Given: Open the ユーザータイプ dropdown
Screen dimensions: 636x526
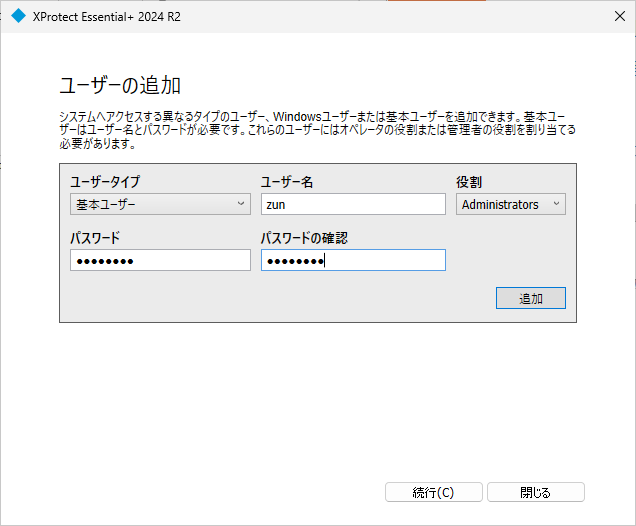Looking at the screenshot, I should (x=160, y=204).
